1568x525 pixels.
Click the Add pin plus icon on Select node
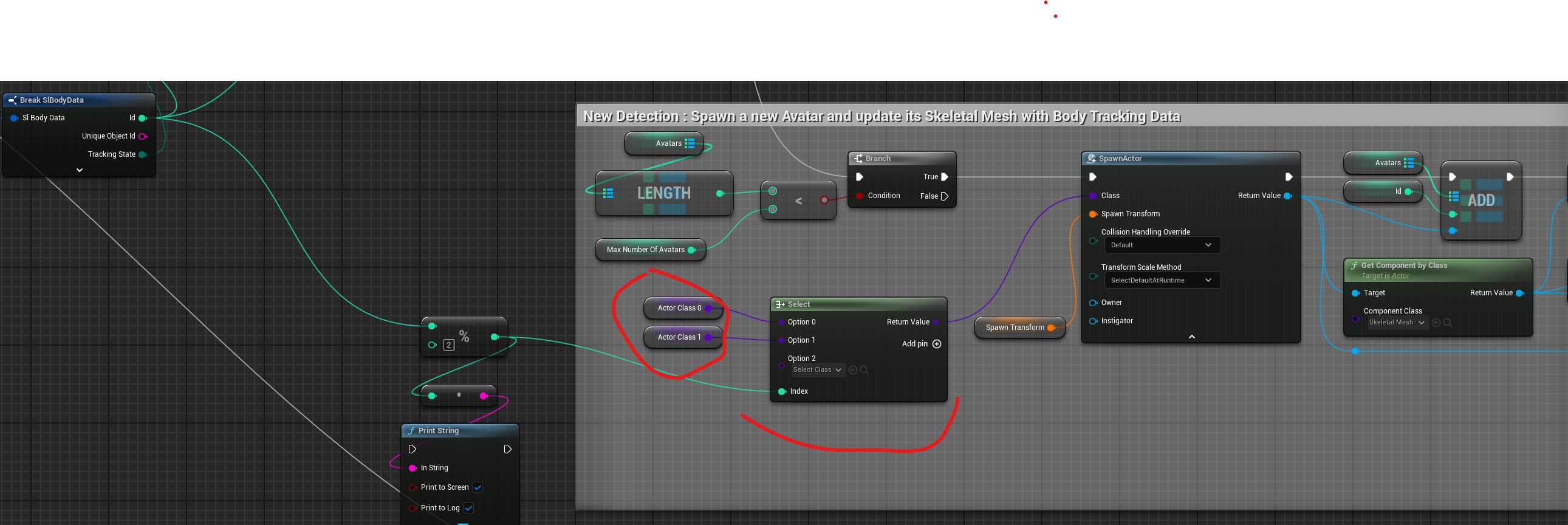(x=937, y=344)
